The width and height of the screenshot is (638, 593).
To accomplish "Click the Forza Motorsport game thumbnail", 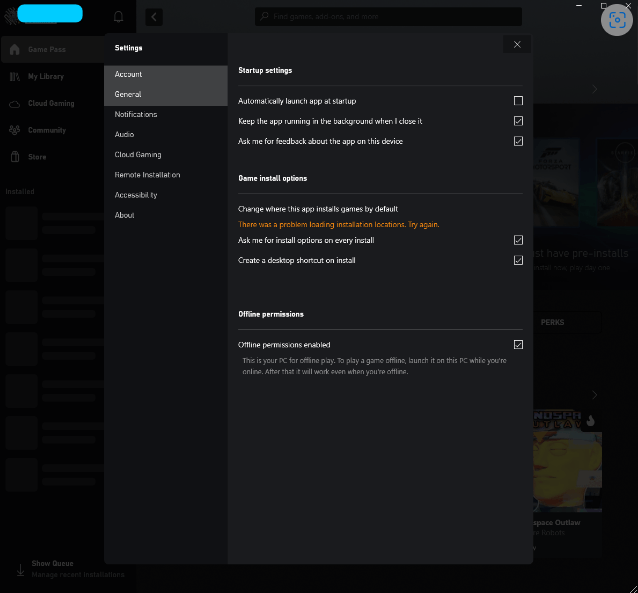I will pos(556,182).
